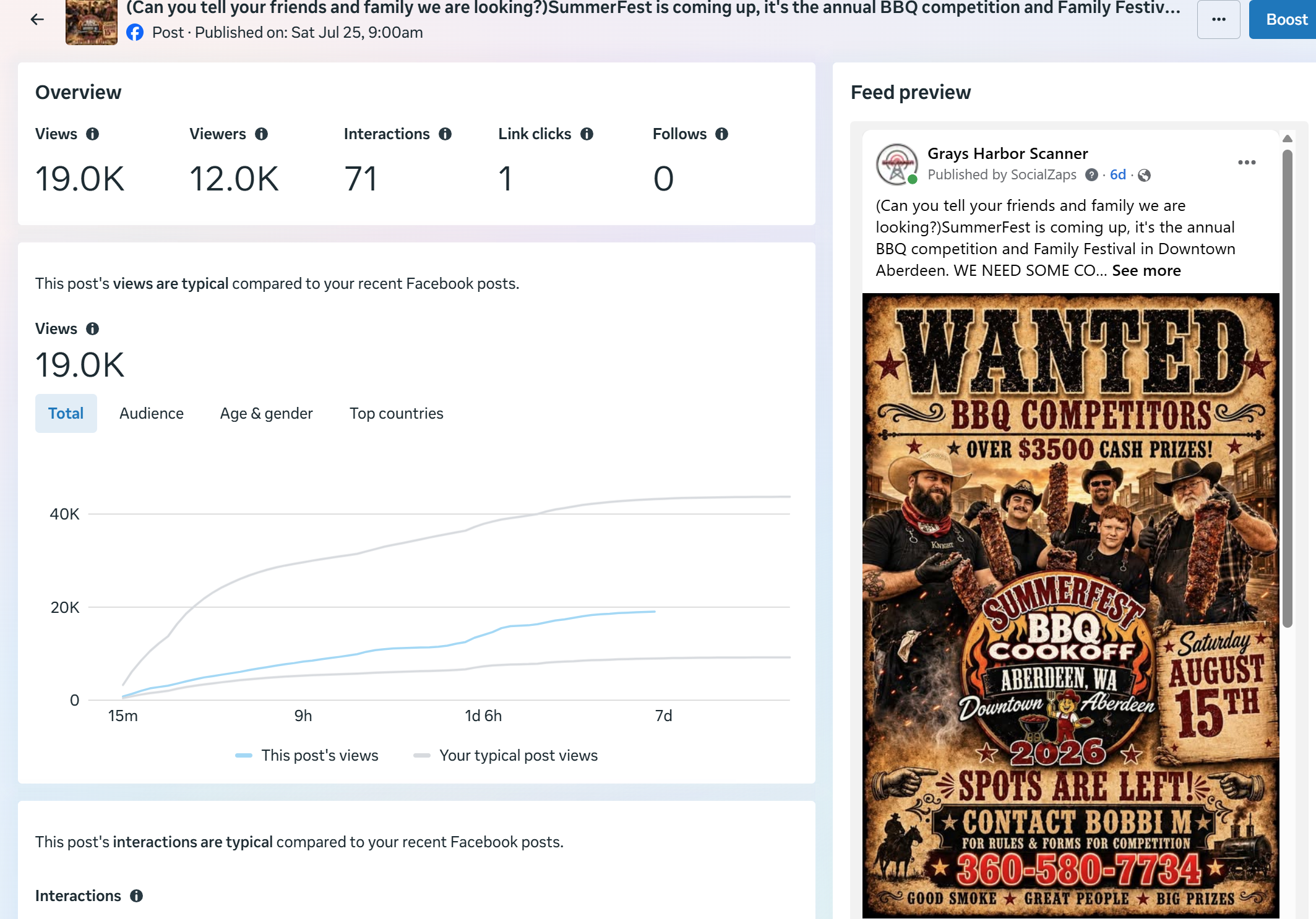View the Top countries tab

pyautogui.click(x=397, y=413)
